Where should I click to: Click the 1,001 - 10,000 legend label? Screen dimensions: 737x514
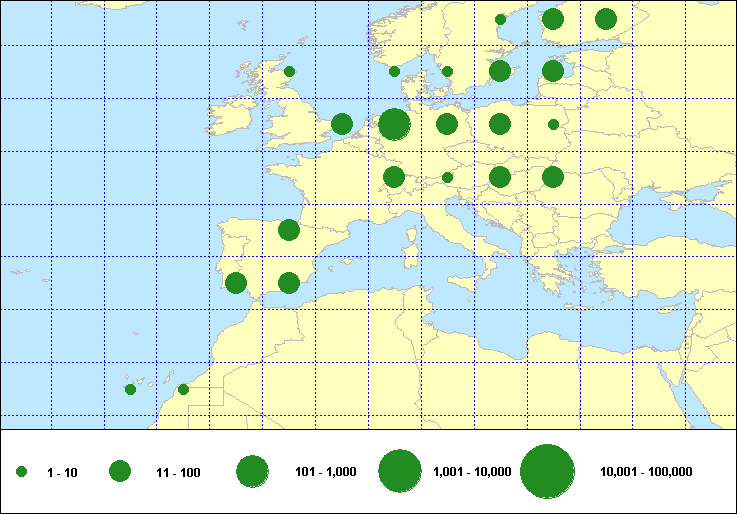(x=472, y=472)
